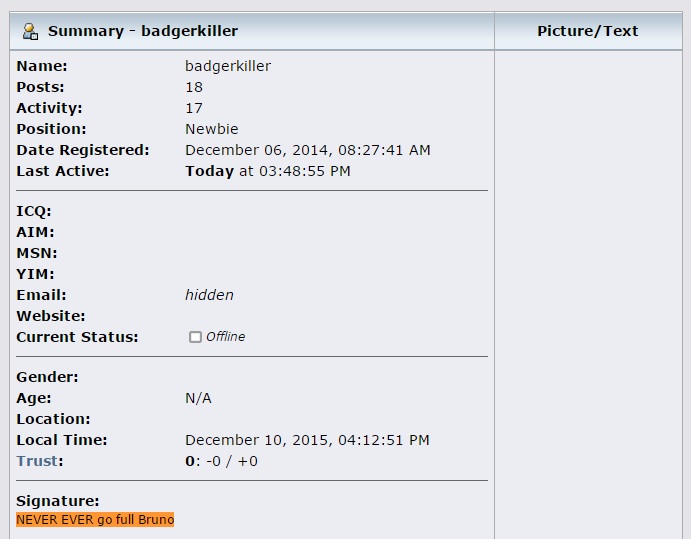Select the username badgerkiller value
691x539 pixels.
pos(228,66)
